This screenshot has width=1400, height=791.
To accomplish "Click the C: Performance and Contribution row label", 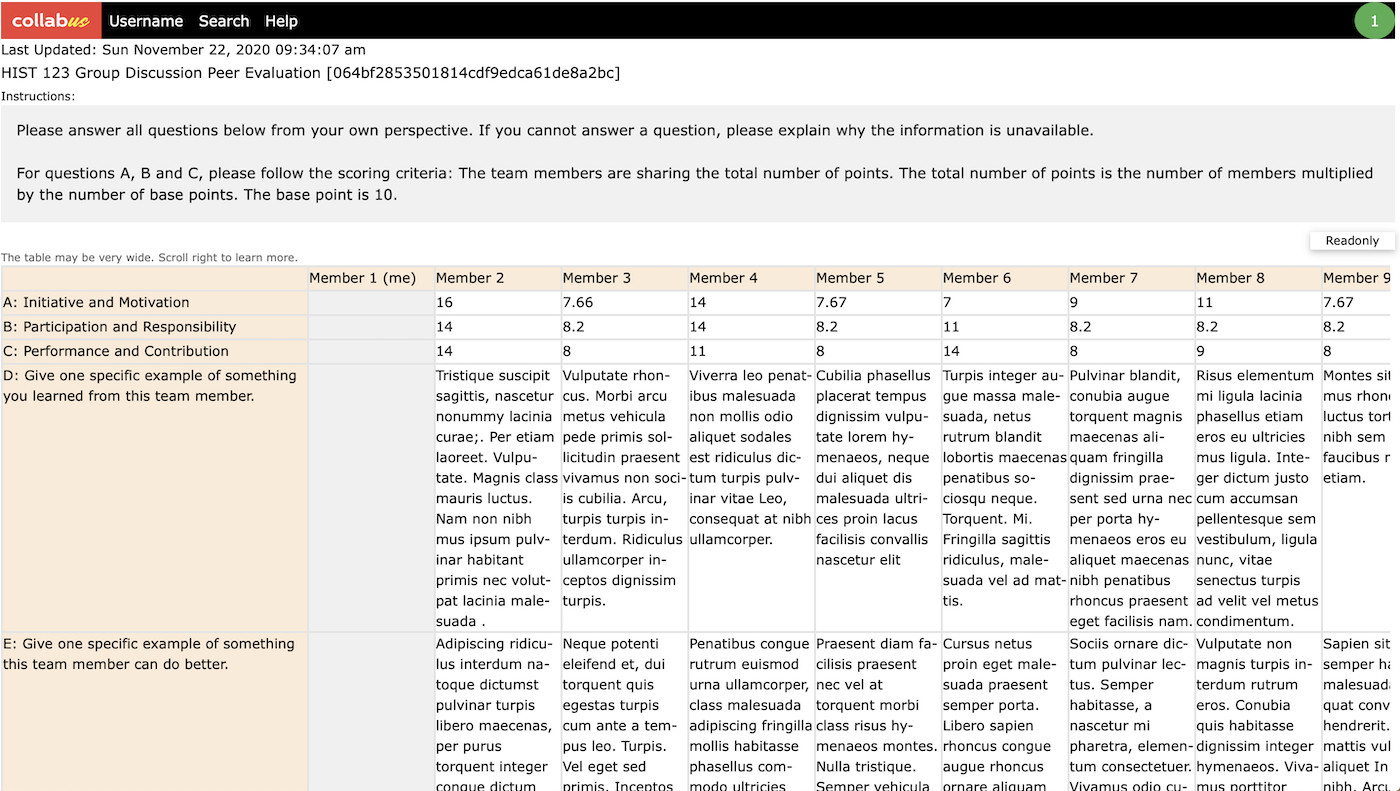I will [x=154, y=351].
